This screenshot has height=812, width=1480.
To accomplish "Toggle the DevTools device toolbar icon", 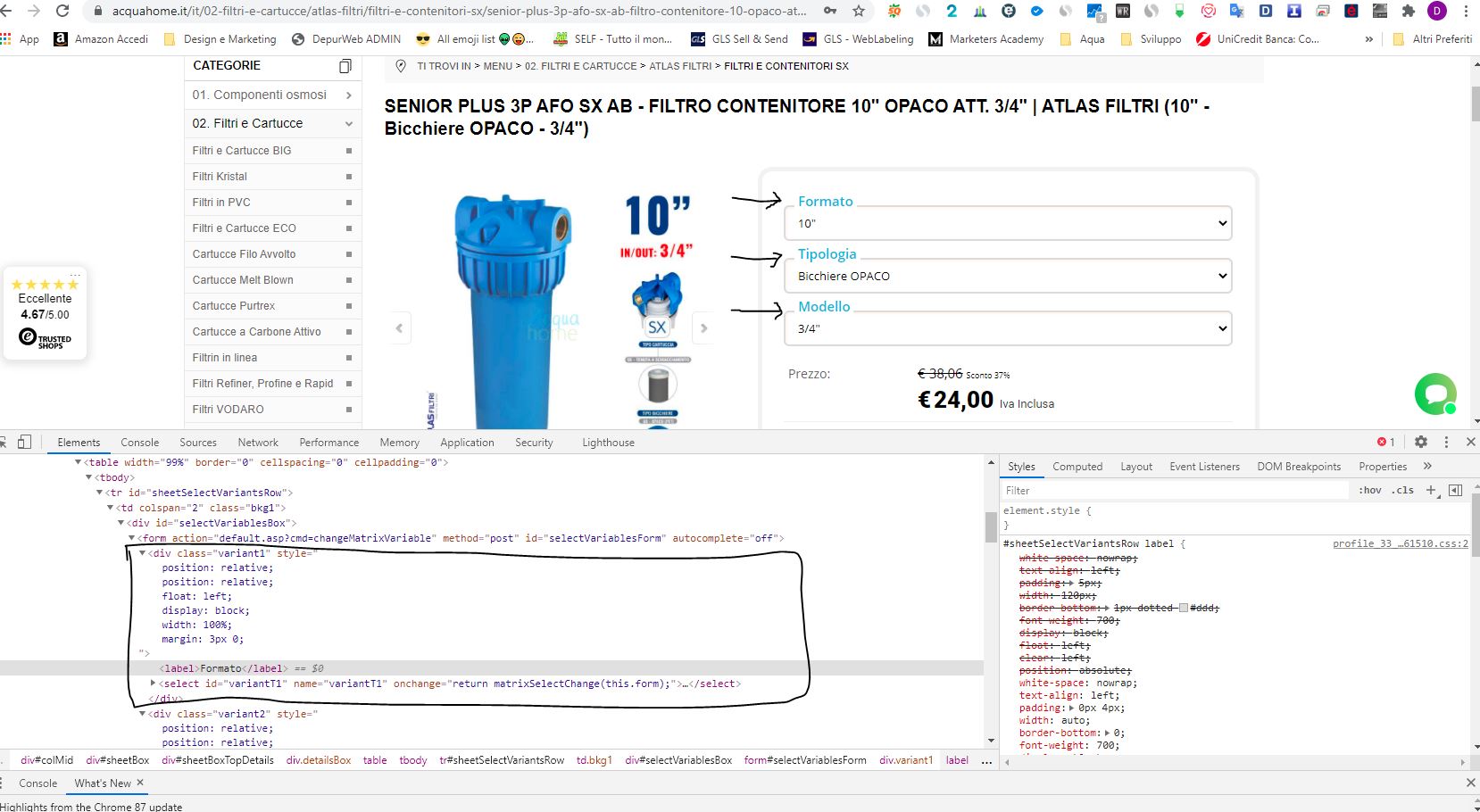I will tap(24, 442).
